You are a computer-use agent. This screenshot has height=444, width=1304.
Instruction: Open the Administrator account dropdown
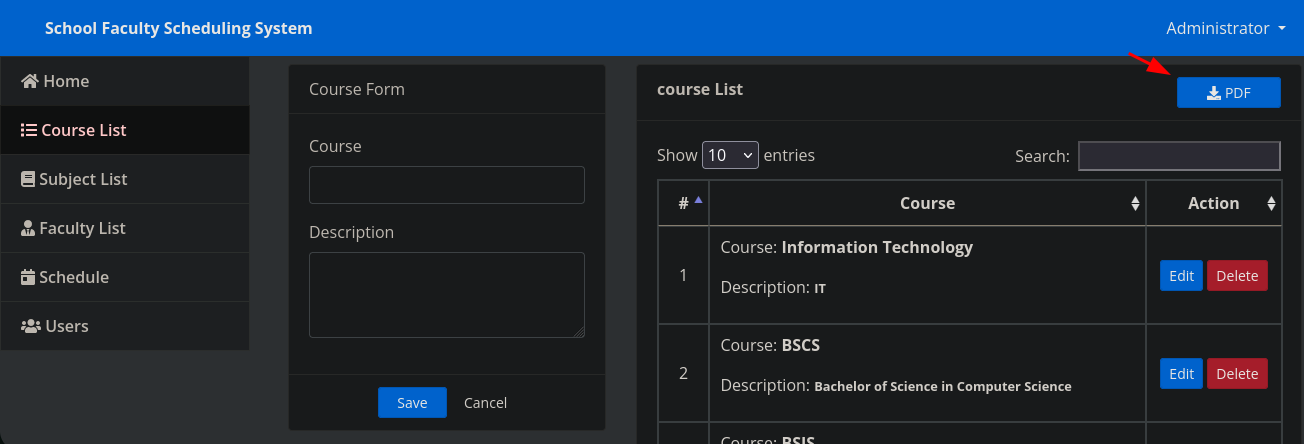click(1225, 28)
